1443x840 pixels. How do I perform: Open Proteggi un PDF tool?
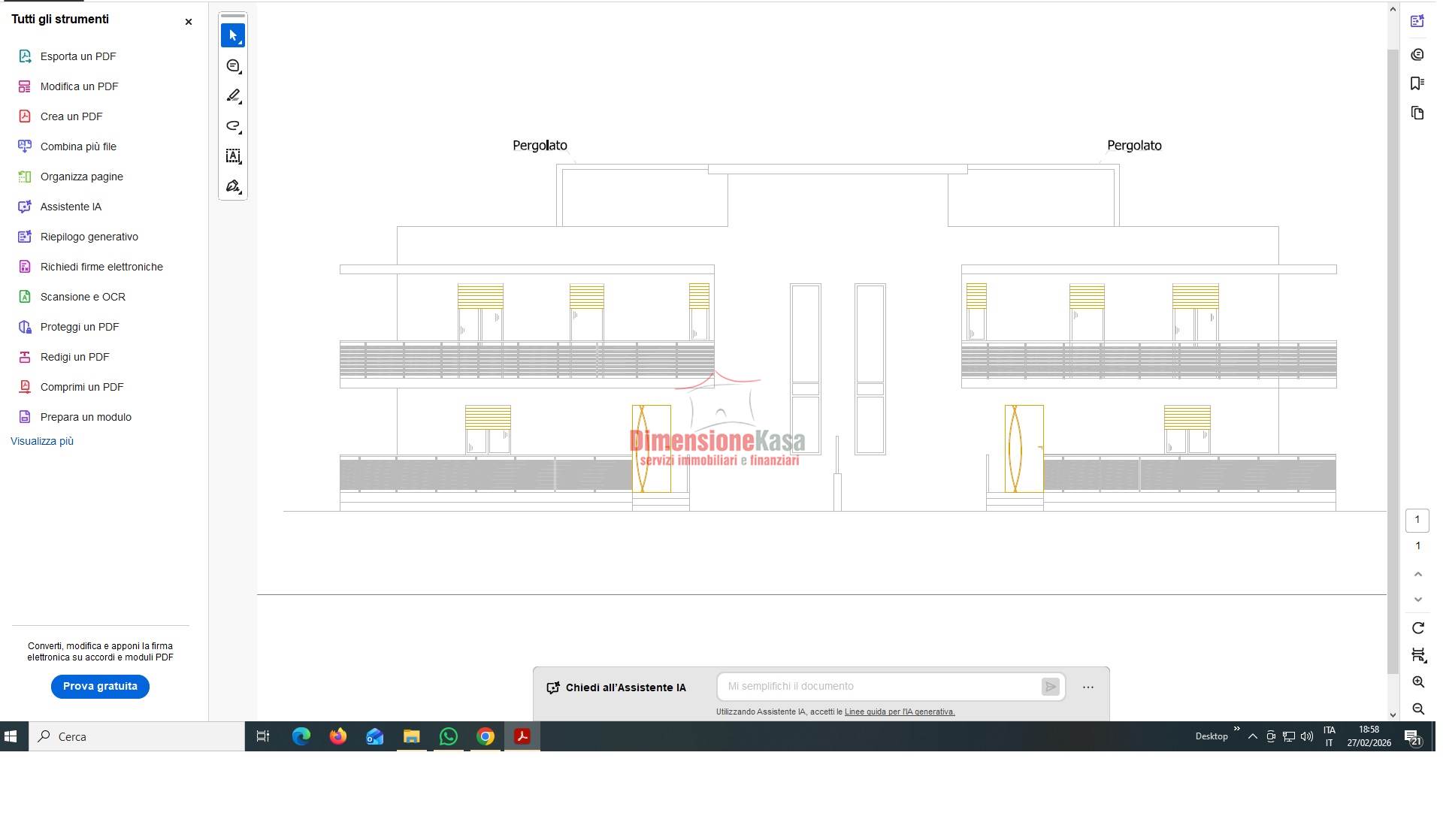coord(80,327)
